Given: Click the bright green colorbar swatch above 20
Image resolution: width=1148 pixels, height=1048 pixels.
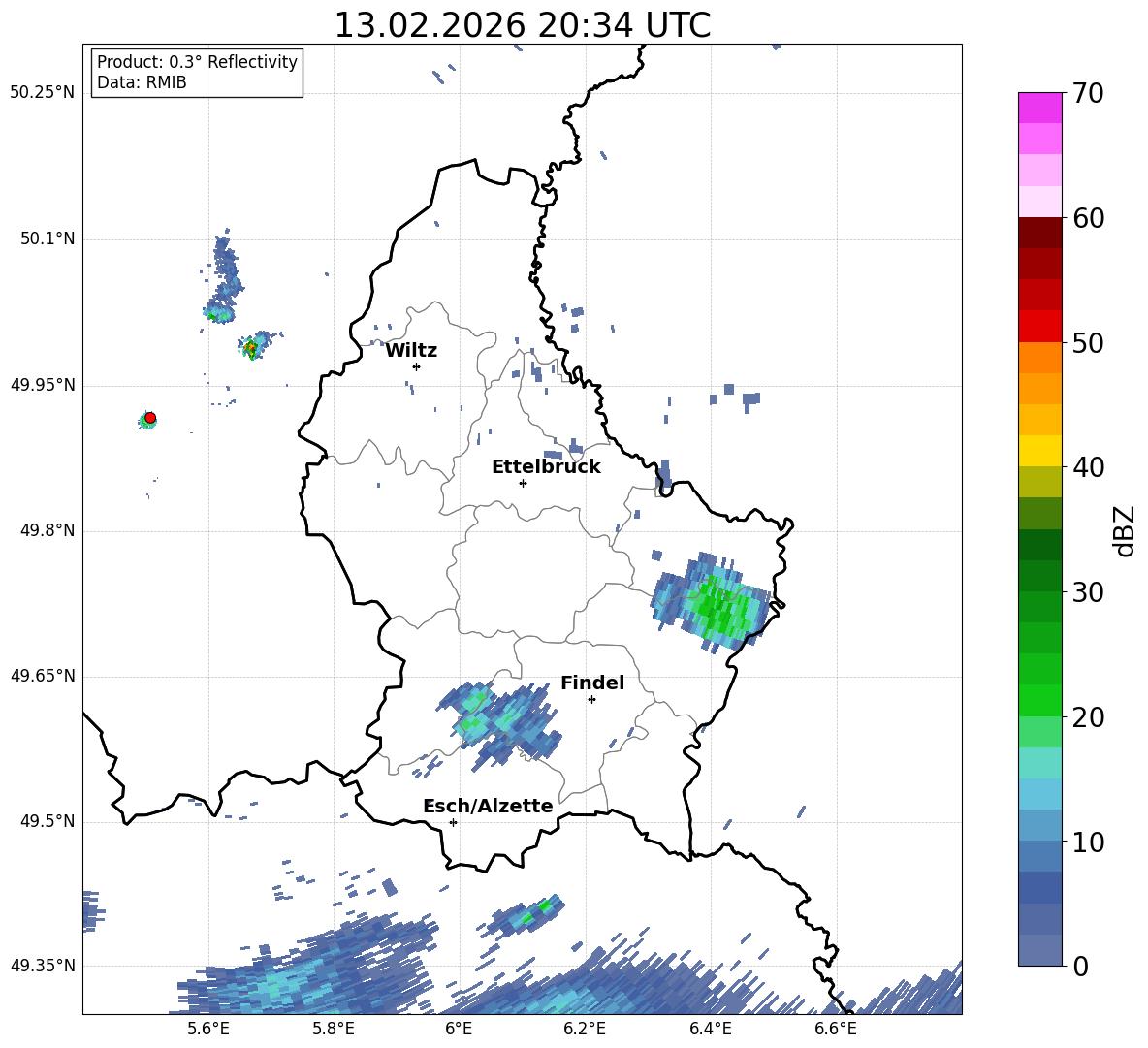Looking at the screenshot, I should click(1039, 700).
